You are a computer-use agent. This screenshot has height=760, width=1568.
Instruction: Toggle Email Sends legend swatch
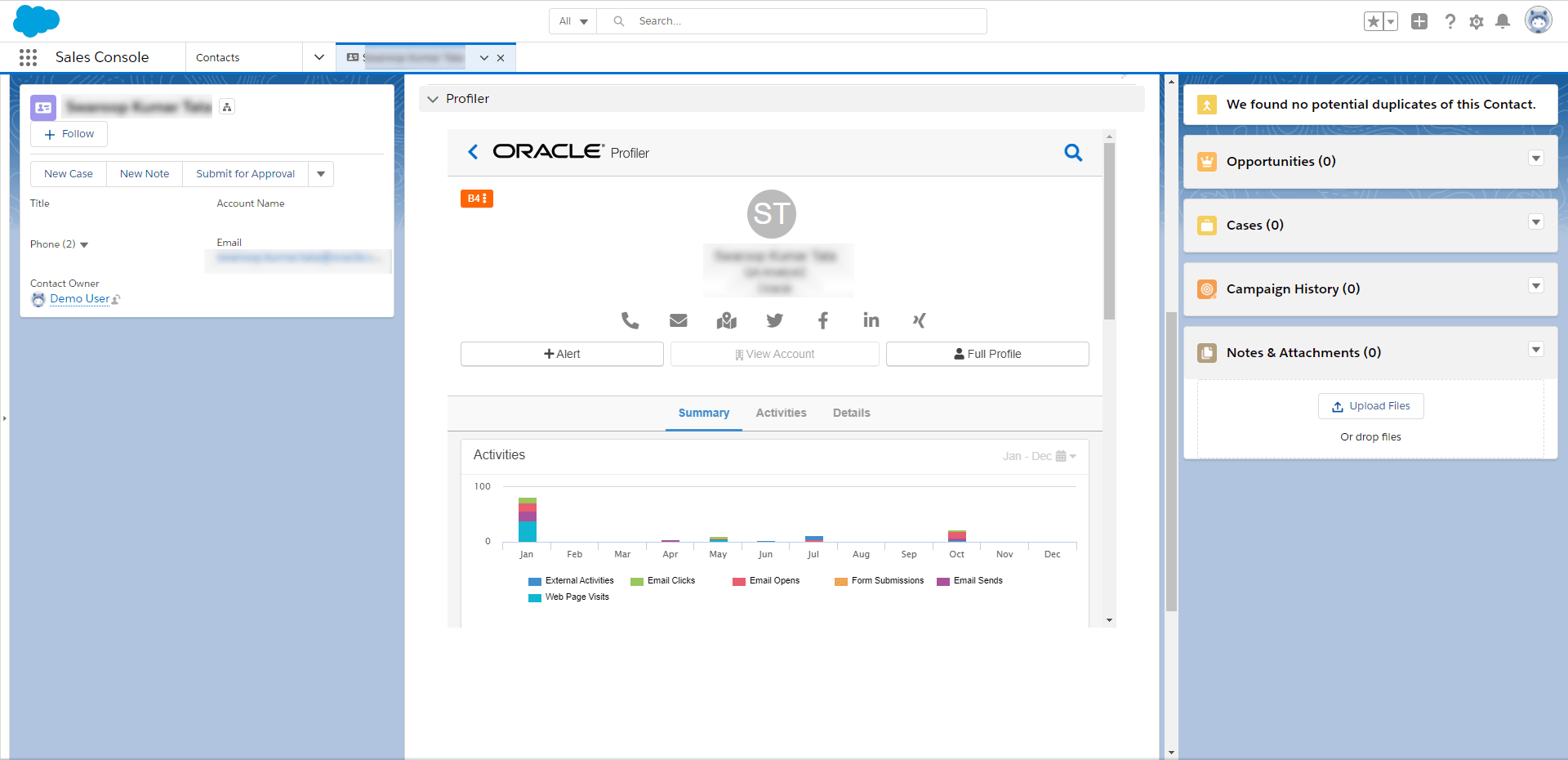[x=943, y=582]
